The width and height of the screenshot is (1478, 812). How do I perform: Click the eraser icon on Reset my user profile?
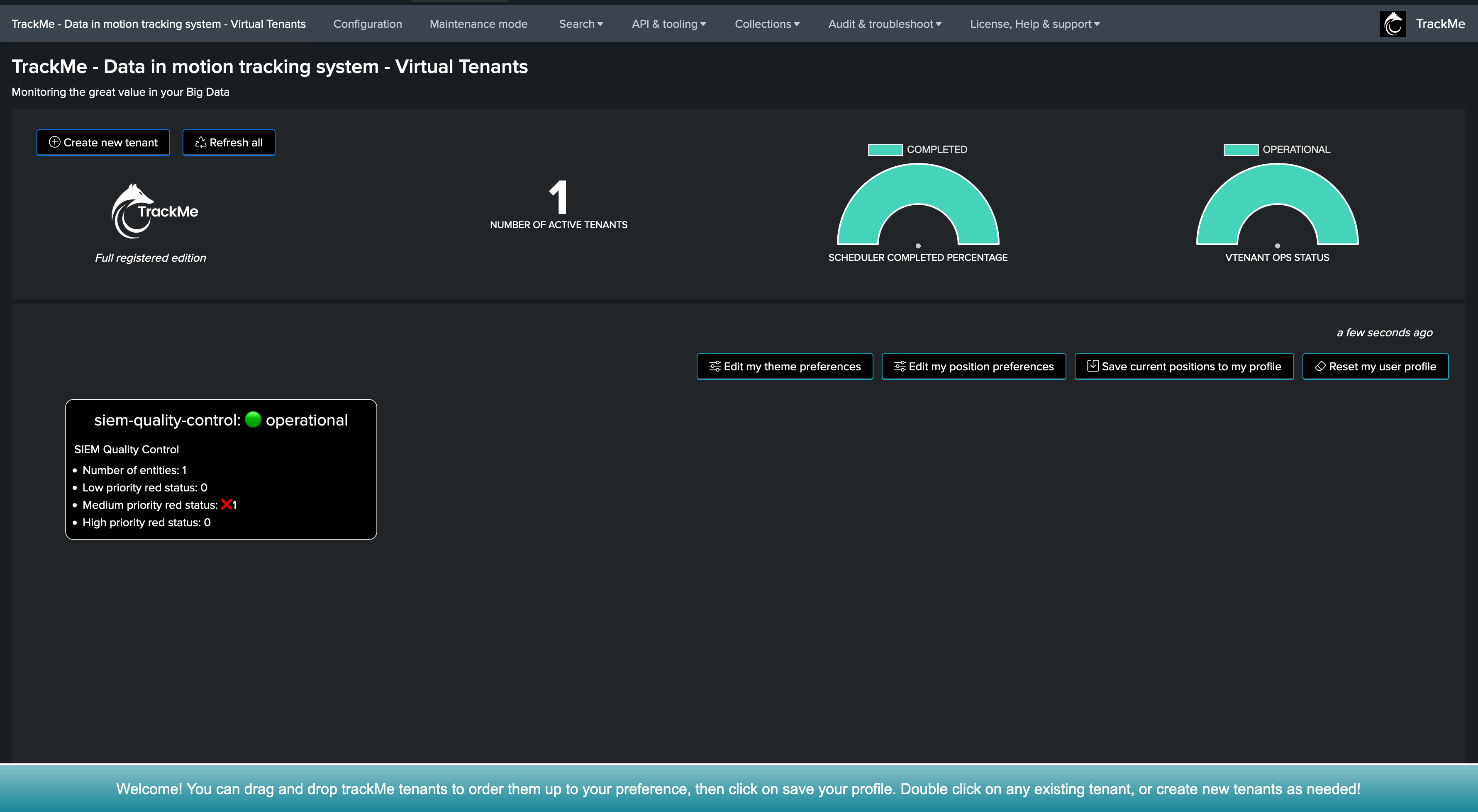point(1319,367)
